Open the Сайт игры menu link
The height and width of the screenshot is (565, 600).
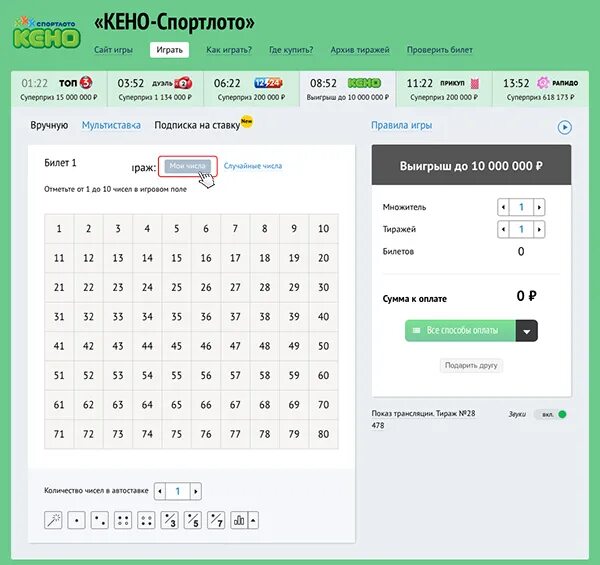(113, 50)
